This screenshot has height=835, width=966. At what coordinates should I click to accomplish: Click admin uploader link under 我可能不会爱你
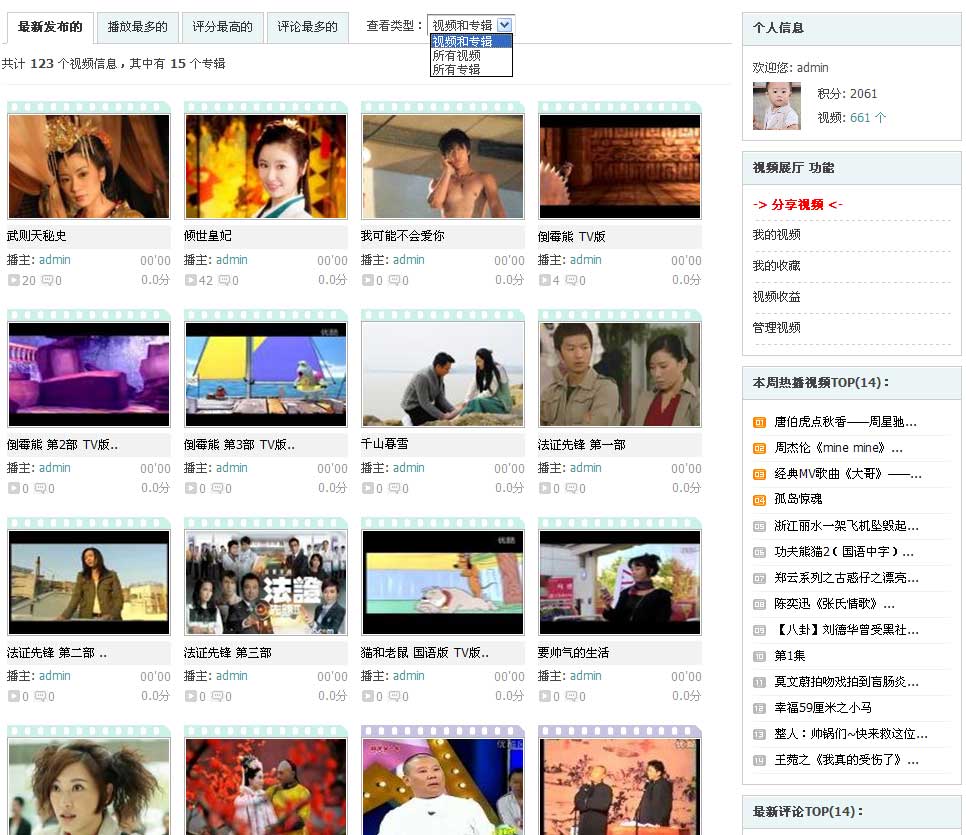408,260
